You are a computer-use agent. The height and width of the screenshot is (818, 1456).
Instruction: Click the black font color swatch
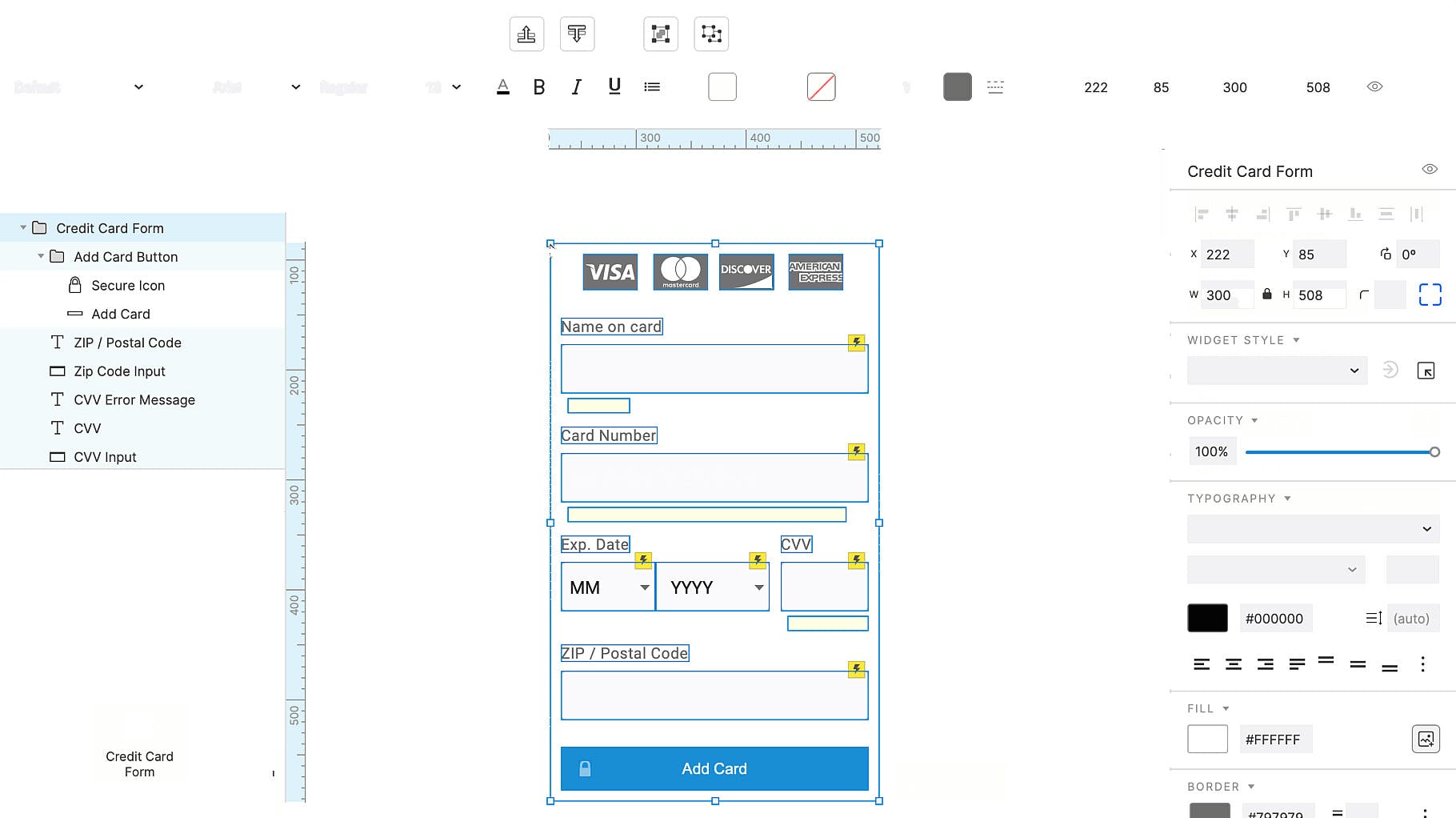[x=1207, y=618]
